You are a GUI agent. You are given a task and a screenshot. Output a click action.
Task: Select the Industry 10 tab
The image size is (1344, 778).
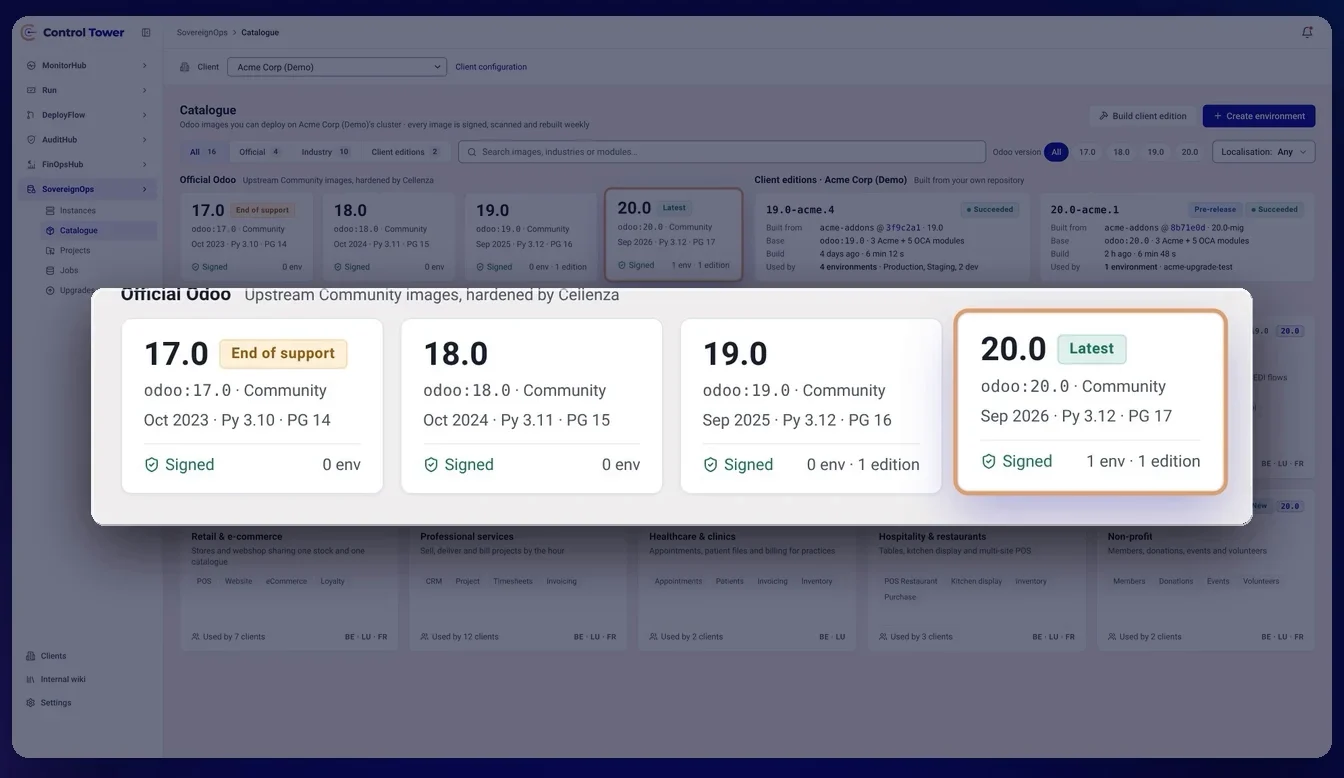pyautogui.click(x=326, y=152)
